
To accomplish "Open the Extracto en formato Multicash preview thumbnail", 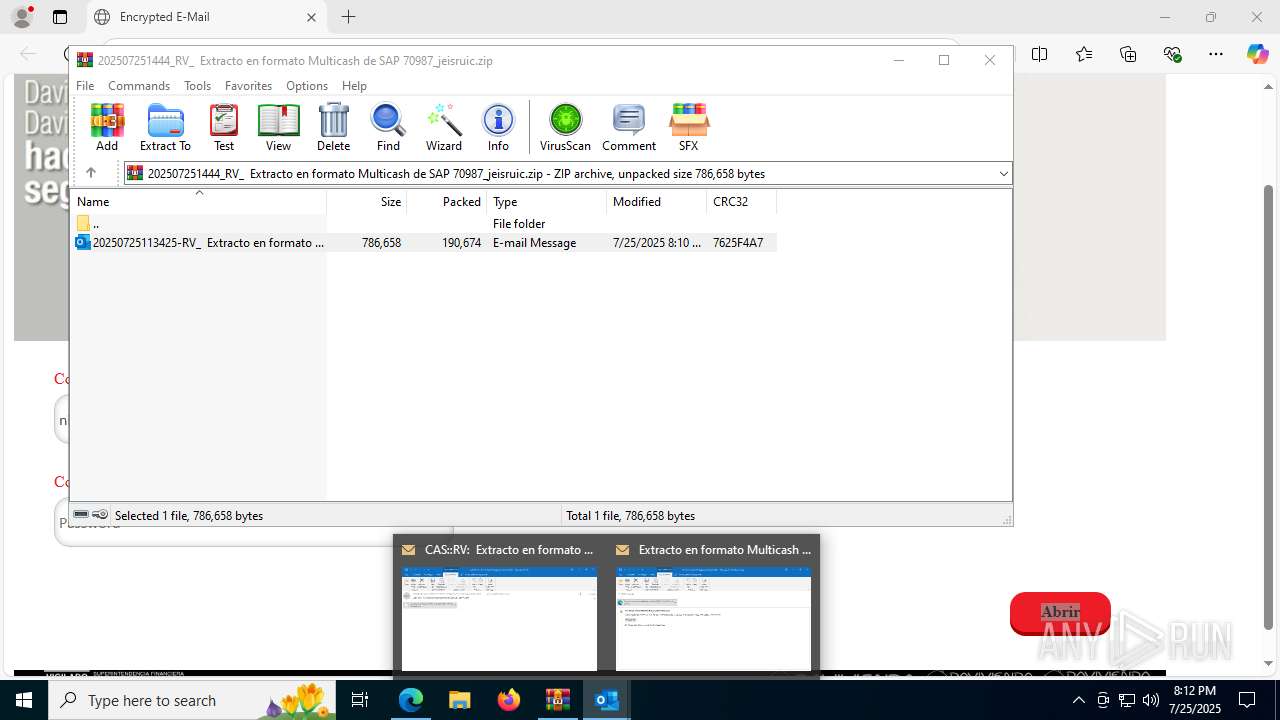I will (713, 606).
